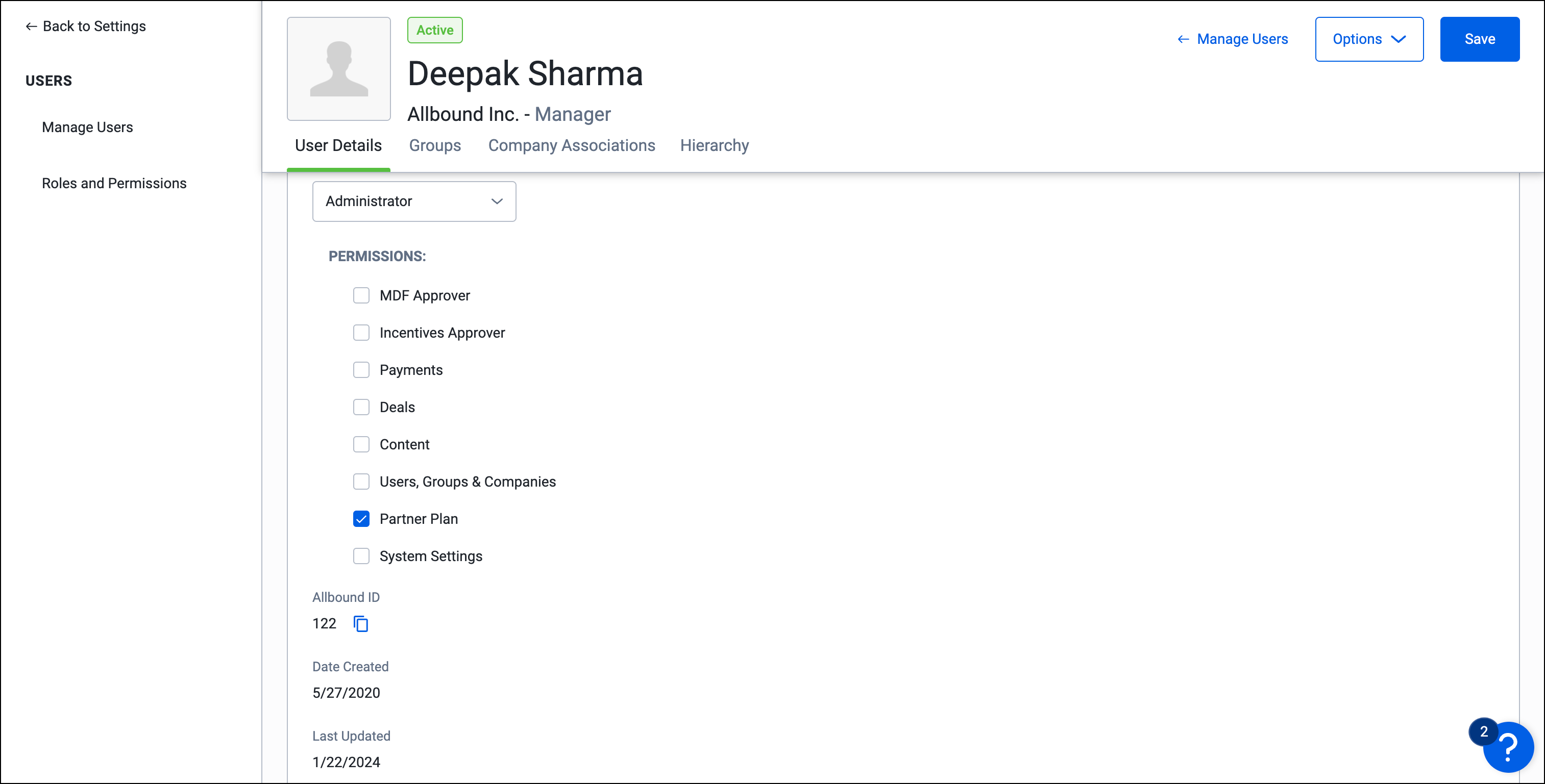Go to Company Associations tab

point(572,146)
